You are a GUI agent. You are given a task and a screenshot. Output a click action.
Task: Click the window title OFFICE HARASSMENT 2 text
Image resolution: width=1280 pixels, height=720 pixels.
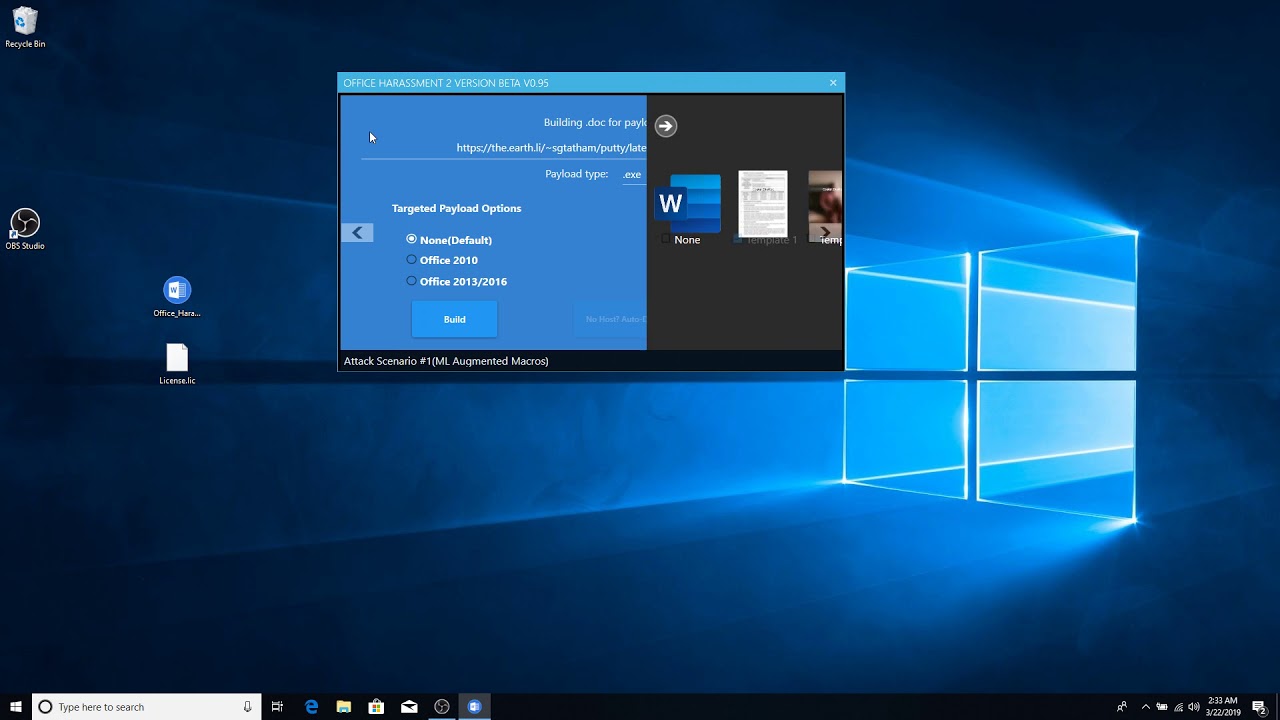point(445,83)
